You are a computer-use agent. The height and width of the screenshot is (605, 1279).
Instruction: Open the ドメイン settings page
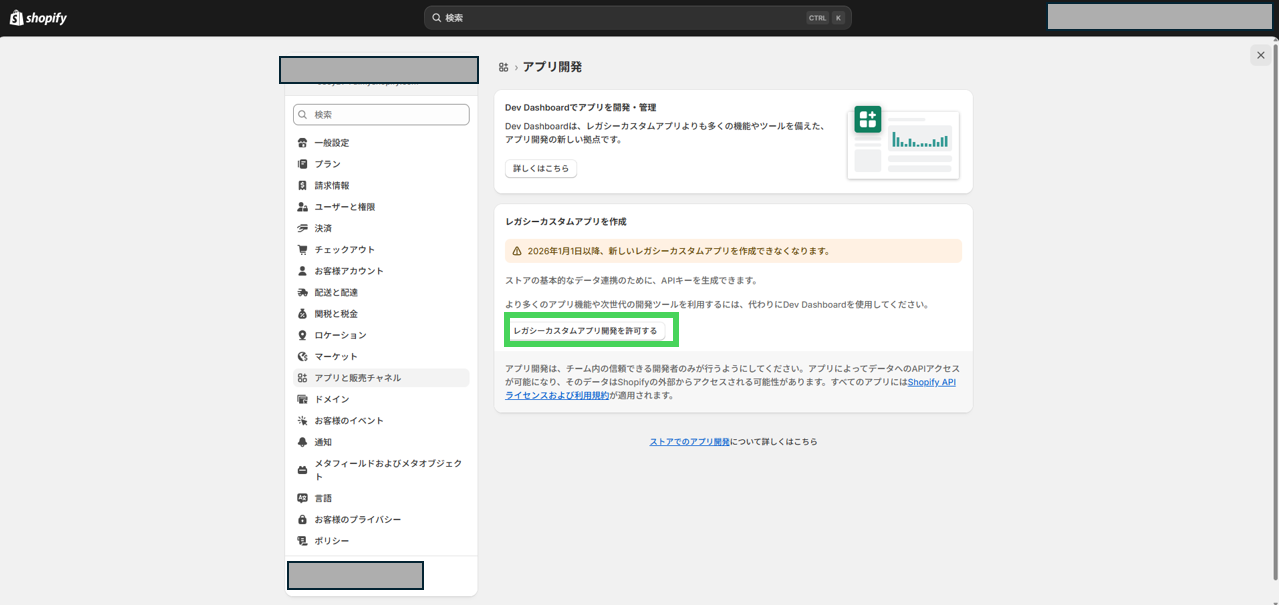[331, 399]
